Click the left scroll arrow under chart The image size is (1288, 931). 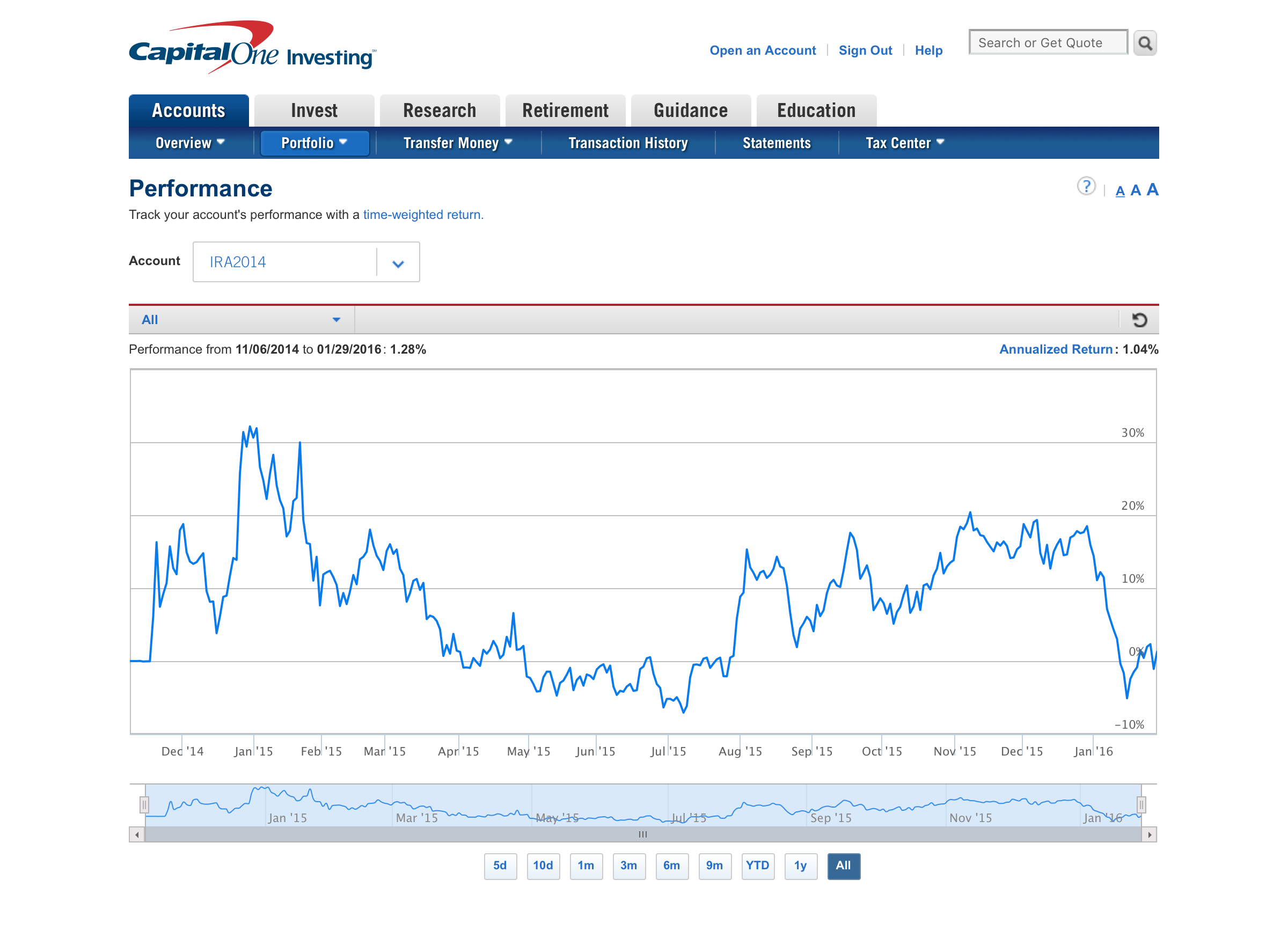pyautogui.click(x=137, y=834)
